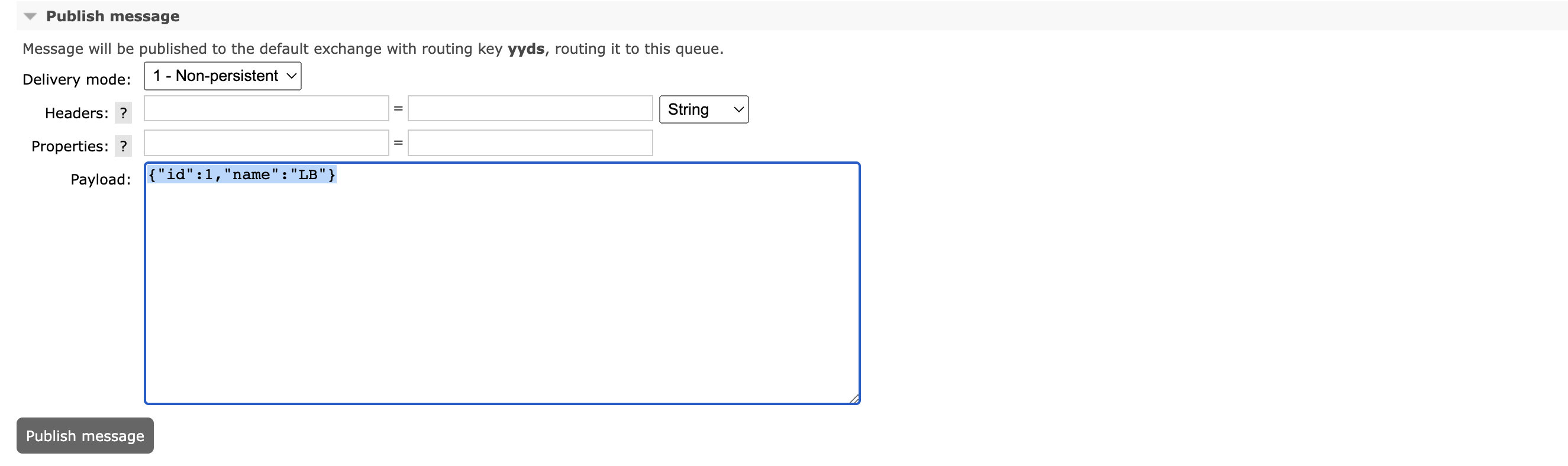Click the Payload textarea resize handle
Viewport: 1568px width, 466px height.
(854, 399)
